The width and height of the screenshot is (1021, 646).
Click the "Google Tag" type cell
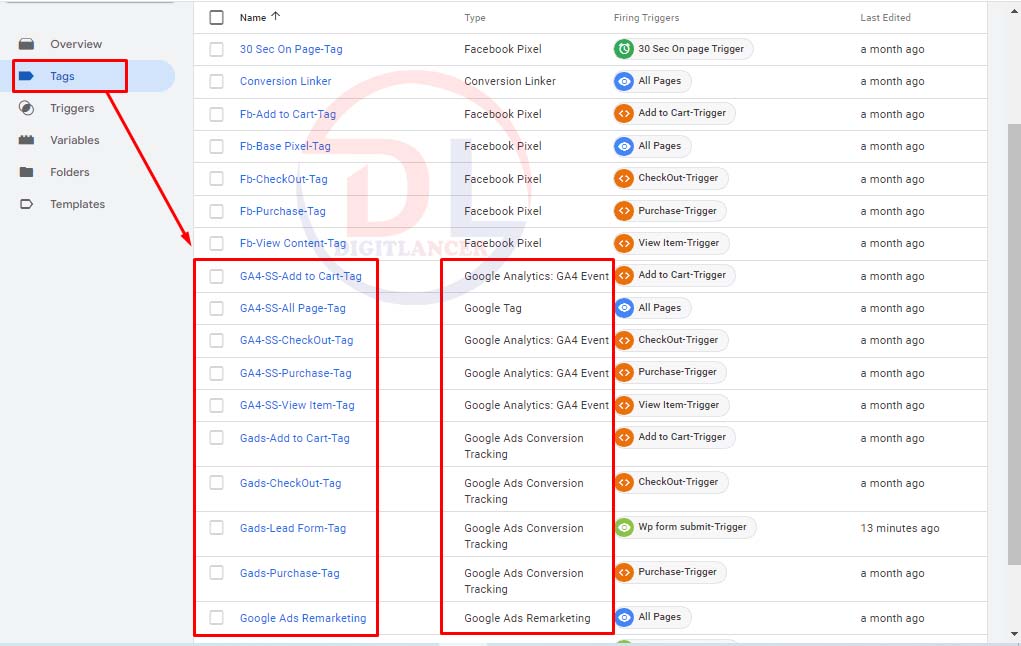click(493, 308)
